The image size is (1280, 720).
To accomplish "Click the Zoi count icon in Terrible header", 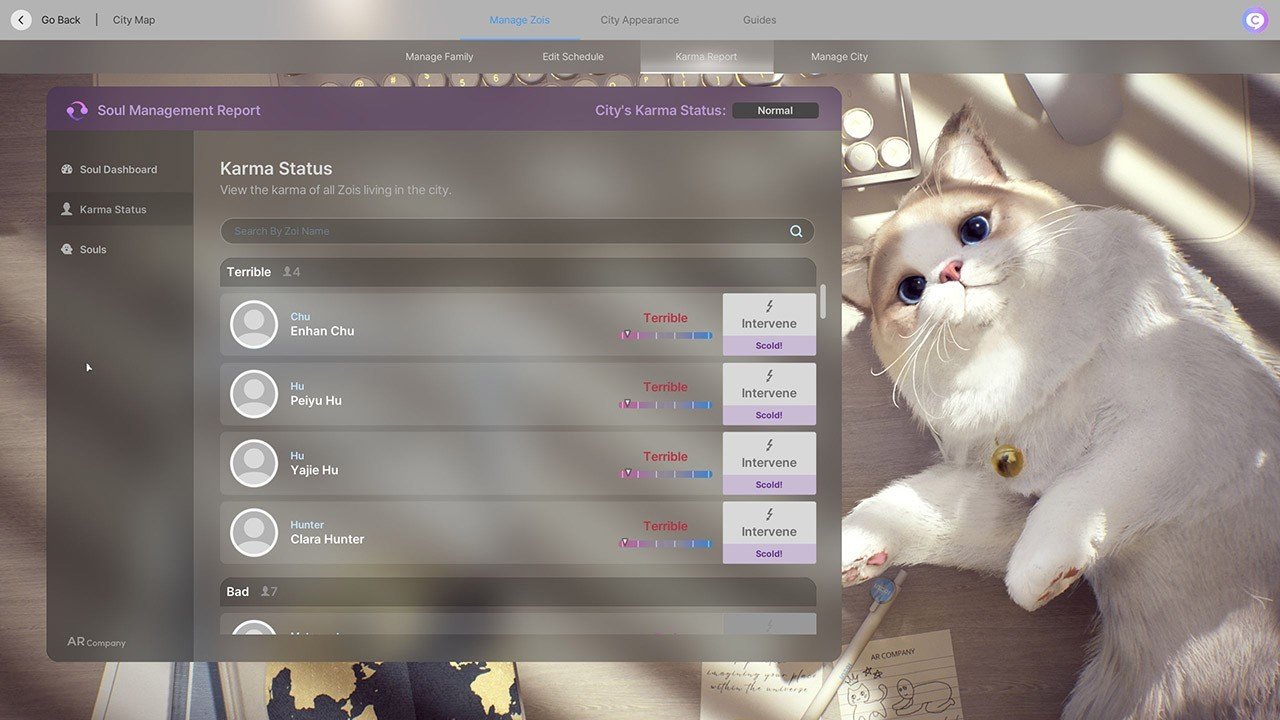I will [x=288, y=272].
